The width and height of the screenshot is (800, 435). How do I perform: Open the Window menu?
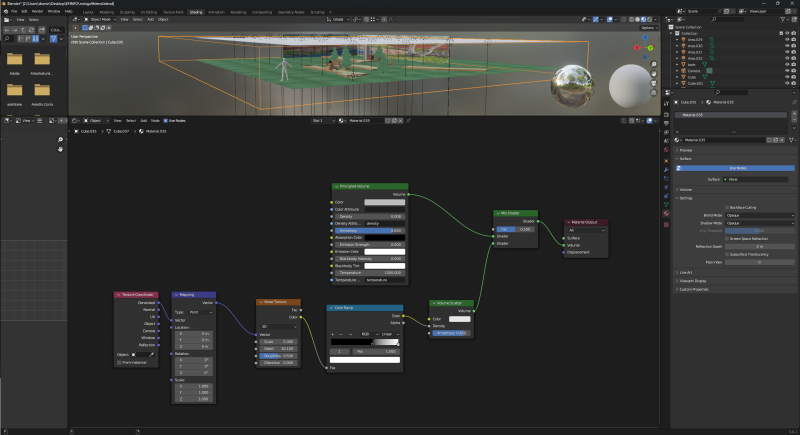point(54,11)
